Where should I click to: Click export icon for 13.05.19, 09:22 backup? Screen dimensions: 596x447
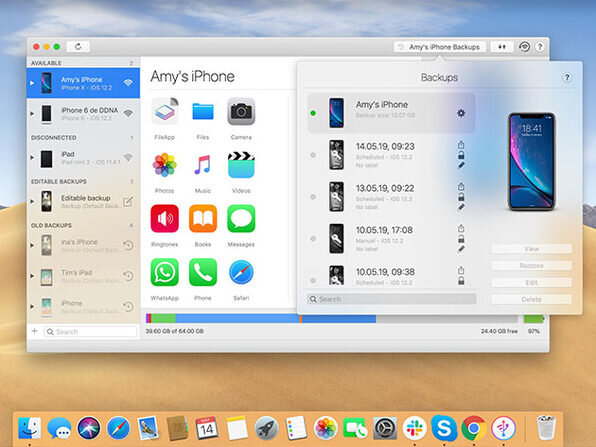pos(461,187)
